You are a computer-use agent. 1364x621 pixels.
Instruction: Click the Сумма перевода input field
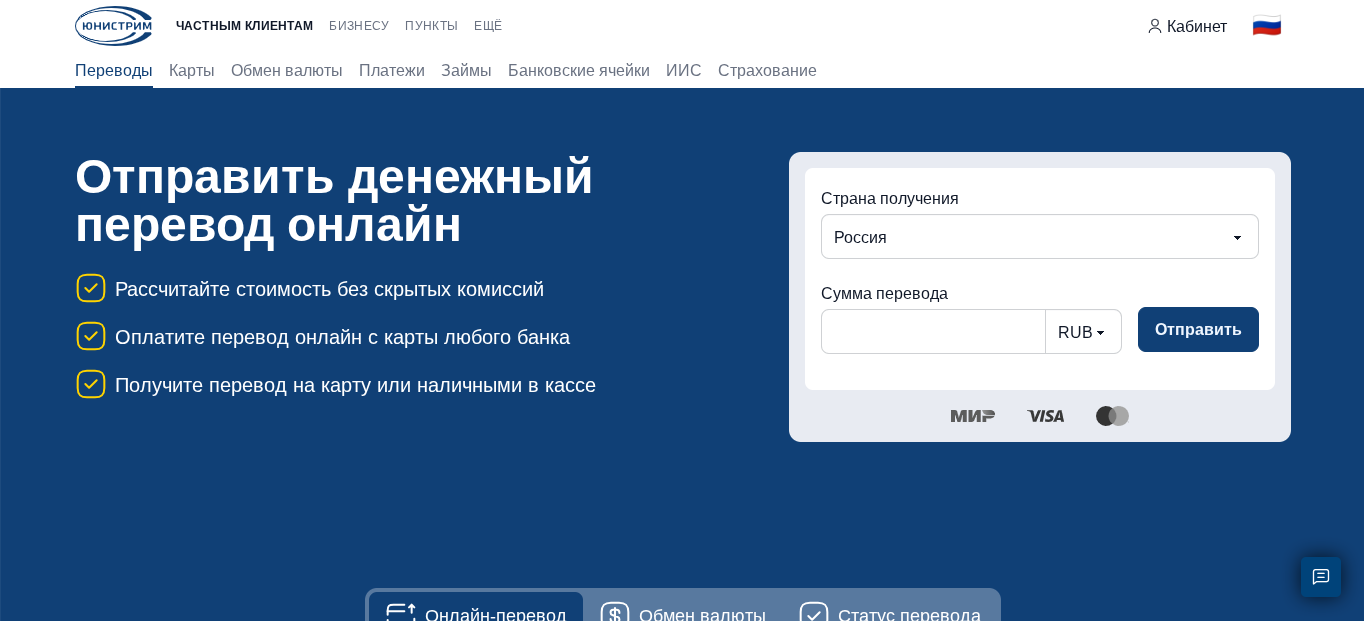[933, 331]
